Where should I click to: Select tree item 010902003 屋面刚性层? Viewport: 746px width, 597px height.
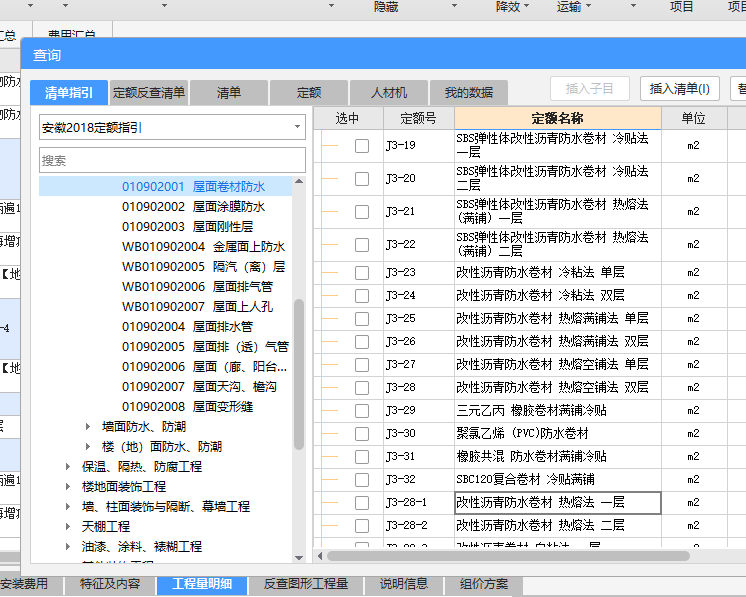click(x=187, y=226)
